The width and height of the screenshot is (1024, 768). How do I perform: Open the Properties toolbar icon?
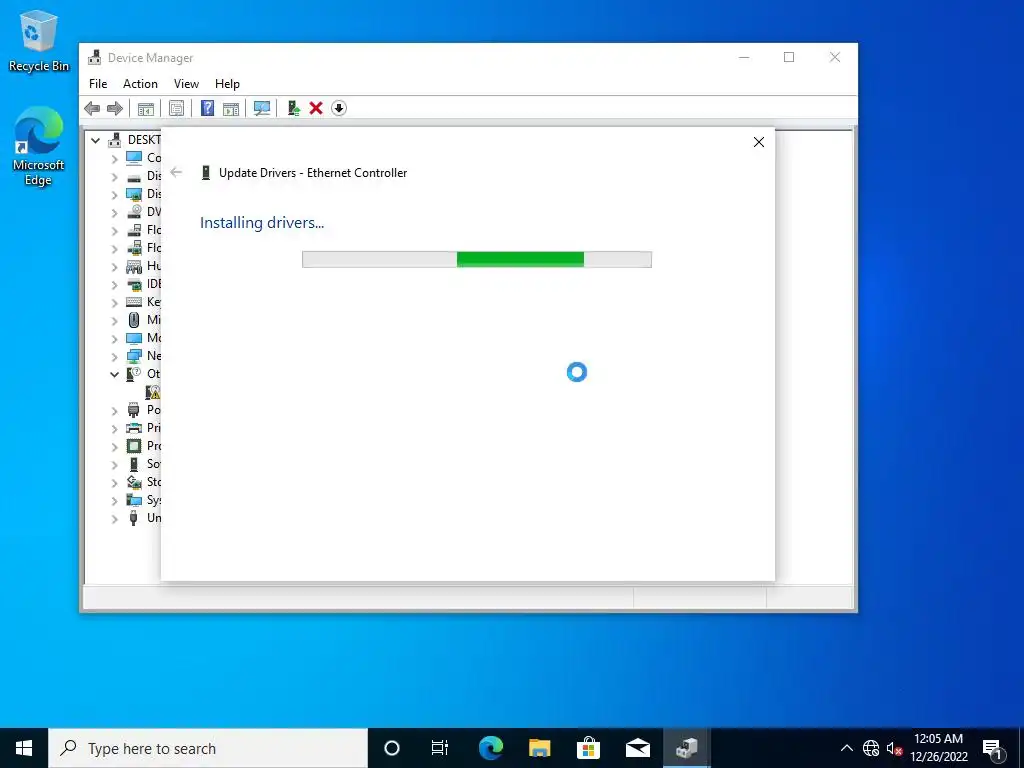click(176, 108)
